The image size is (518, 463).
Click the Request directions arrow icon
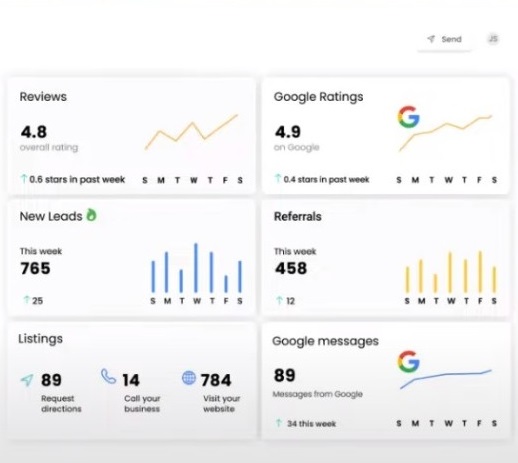(27, 380)
